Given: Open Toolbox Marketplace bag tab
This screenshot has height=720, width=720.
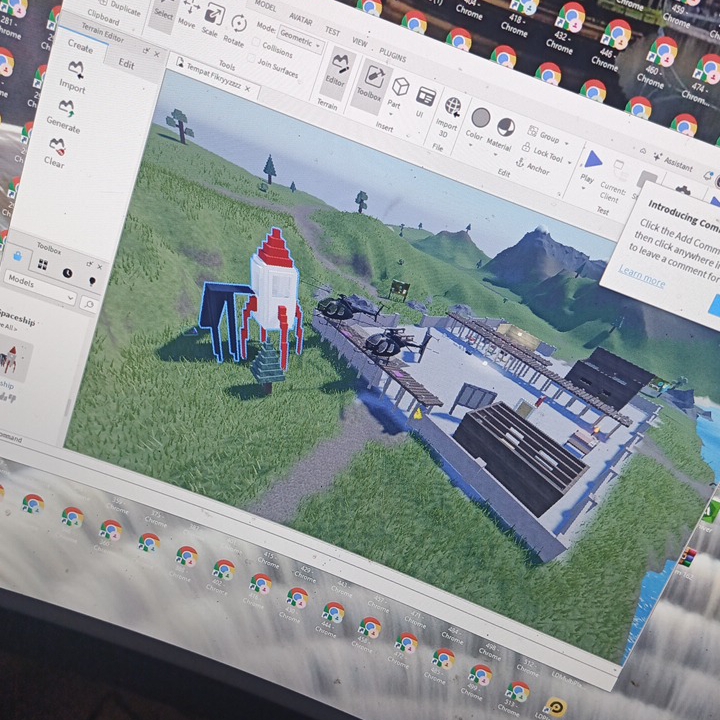Looking at the screenshot, I should [17, 255].
